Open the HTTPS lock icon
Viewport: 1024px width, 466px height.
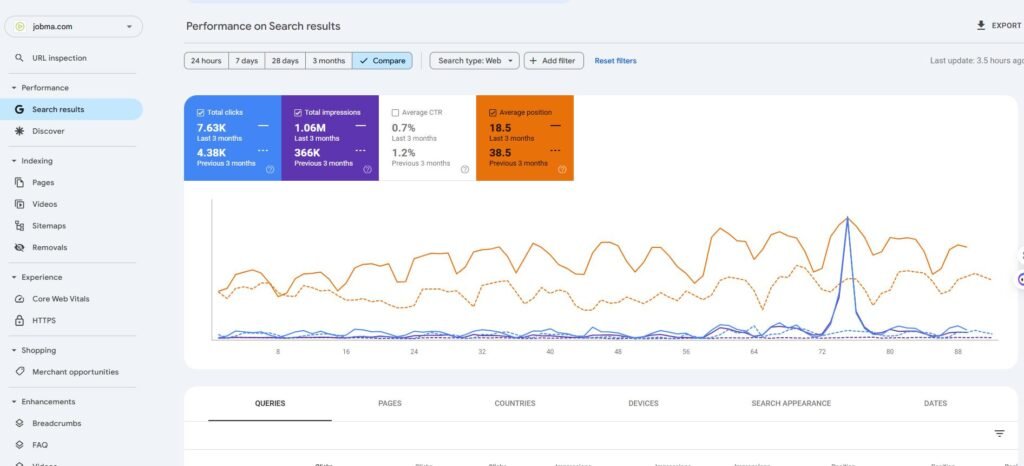pyautogui.click(x=19, y=320)
